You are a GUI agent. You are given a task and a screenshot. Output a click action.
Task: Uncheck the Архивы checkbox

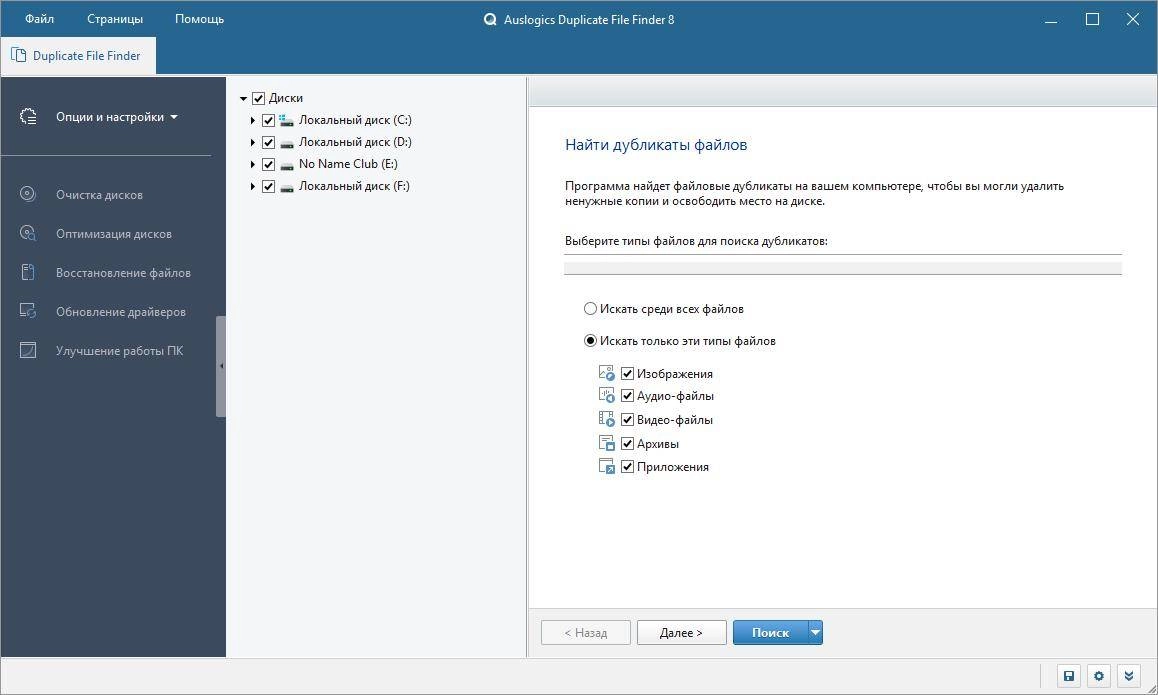click(628, 444)
